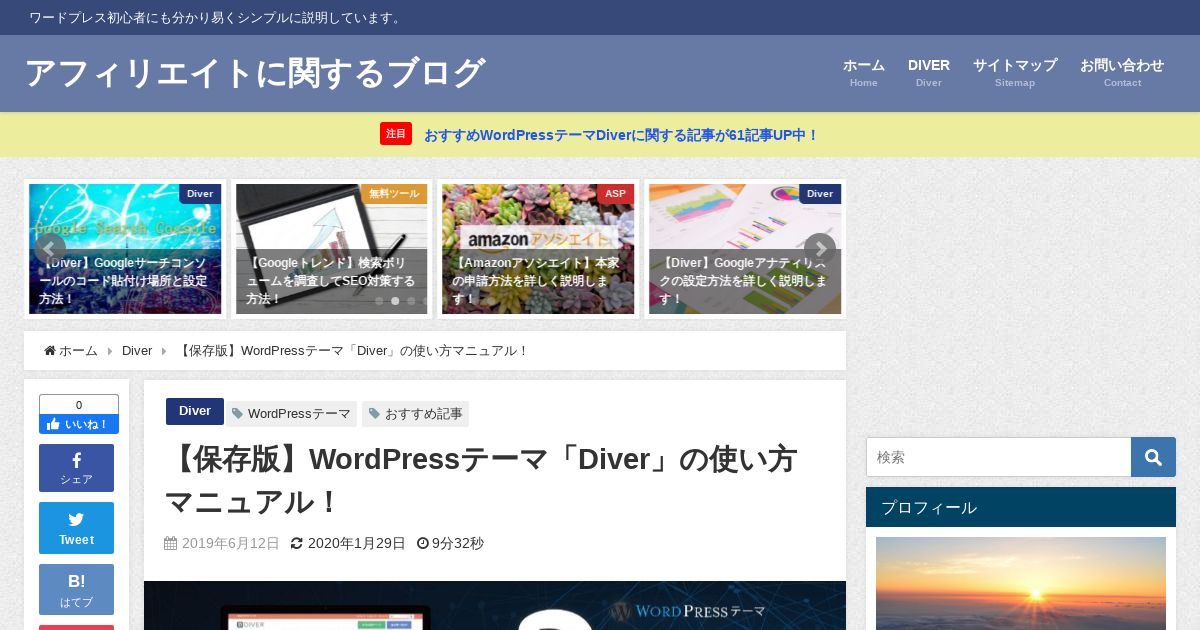Click the home icon in breadcrumb
The height and width of the screenshot is (630, 1200).
(50, 350)
